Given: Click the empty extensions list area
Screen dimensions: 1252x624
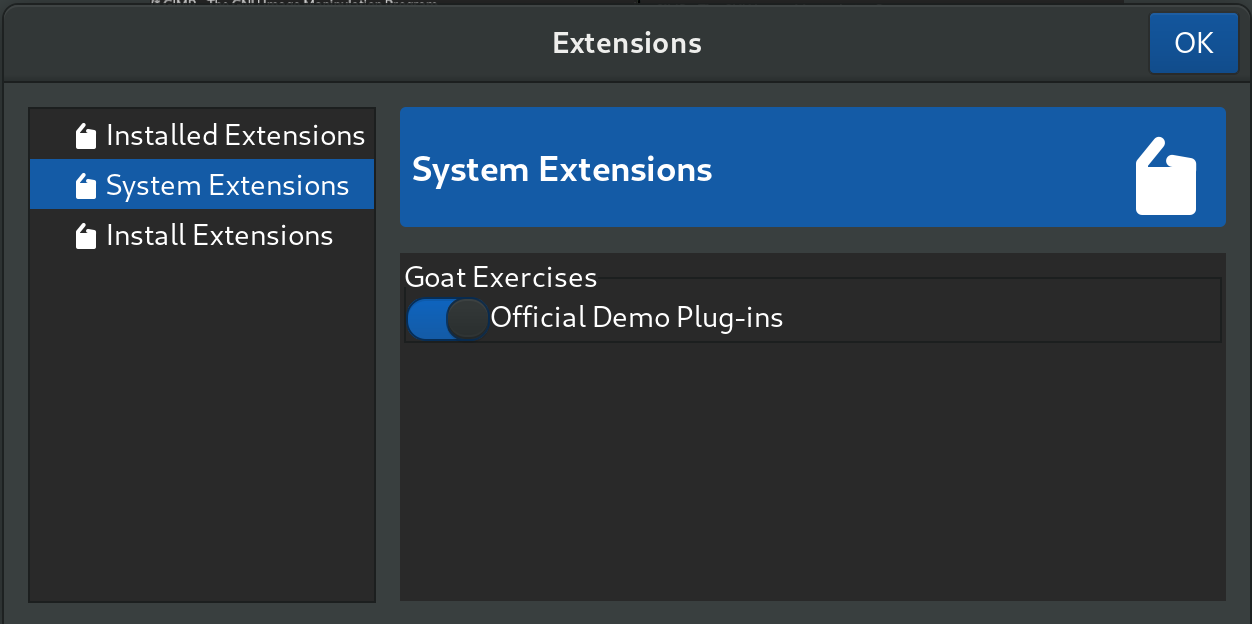Looking at the screenshot, I should 812,470.
